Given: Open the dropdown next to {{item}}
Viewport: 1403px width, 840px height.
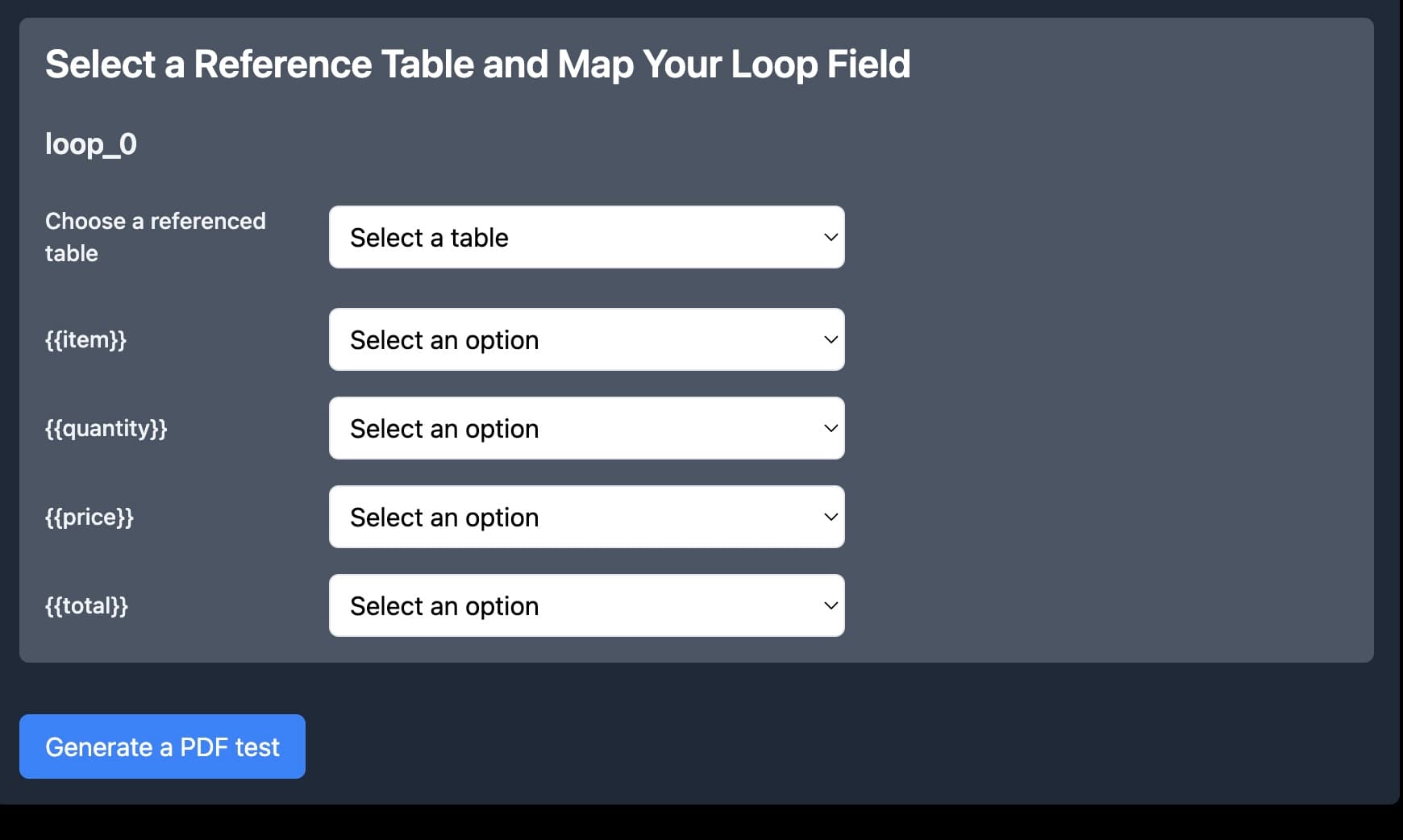Looking at the screenshot, I should [x=586, y=339].
